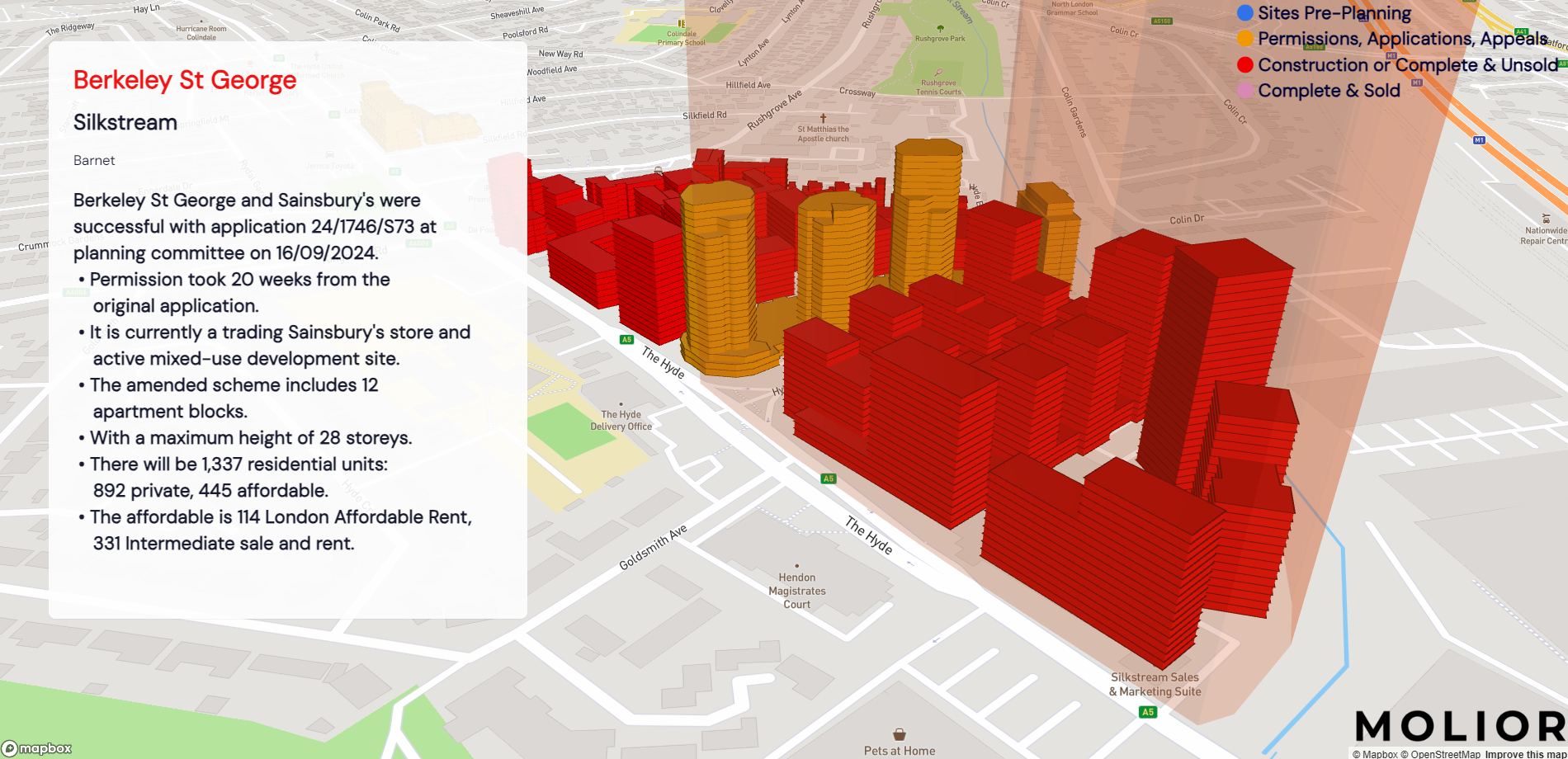1568x759 pixels.
Task: Click the Berkeley St George heading
Action: (x=185, y=80)
